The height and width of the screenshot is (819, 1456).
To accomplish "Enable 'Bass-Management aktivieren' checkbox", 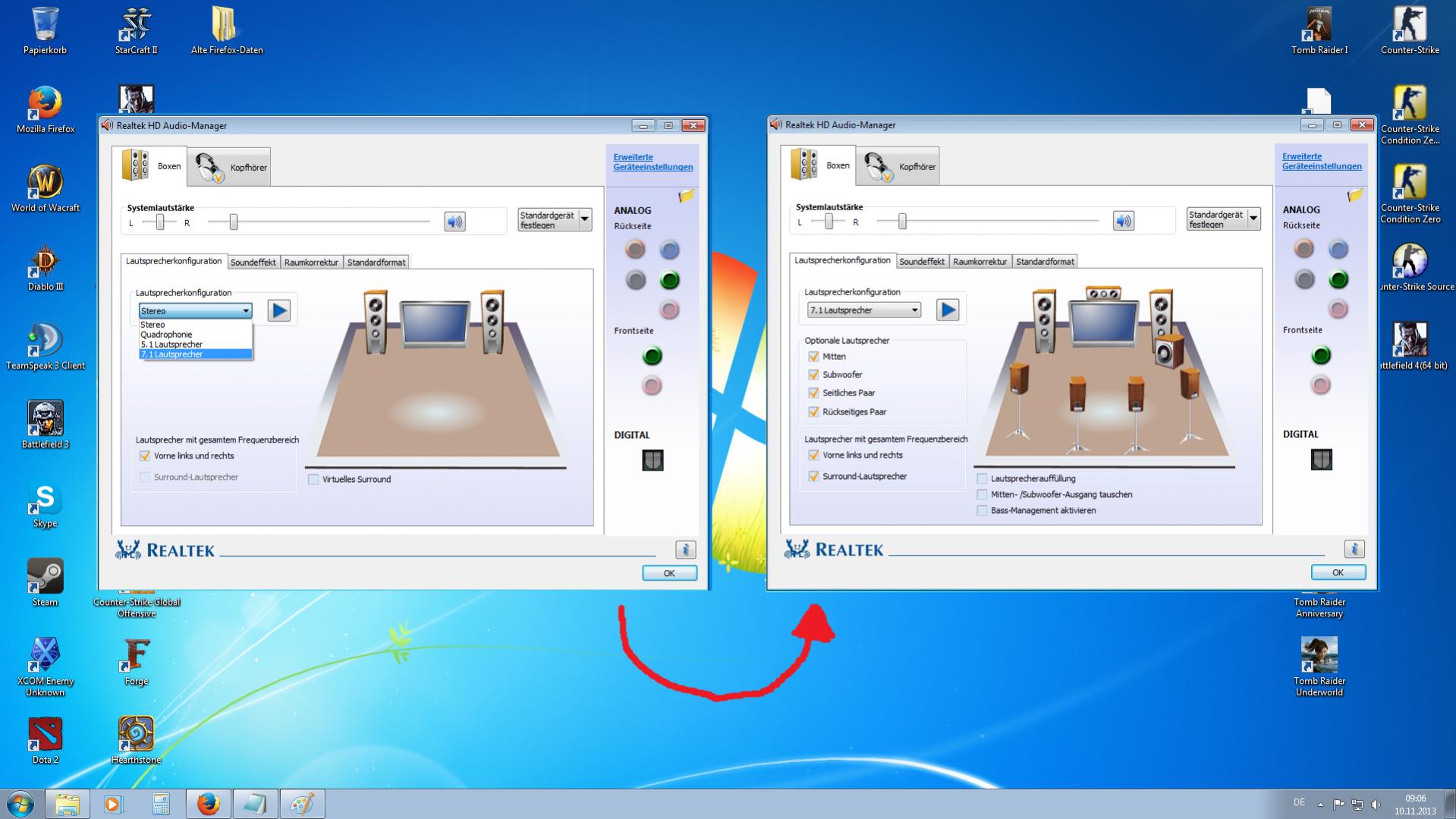I will [982, 511].
